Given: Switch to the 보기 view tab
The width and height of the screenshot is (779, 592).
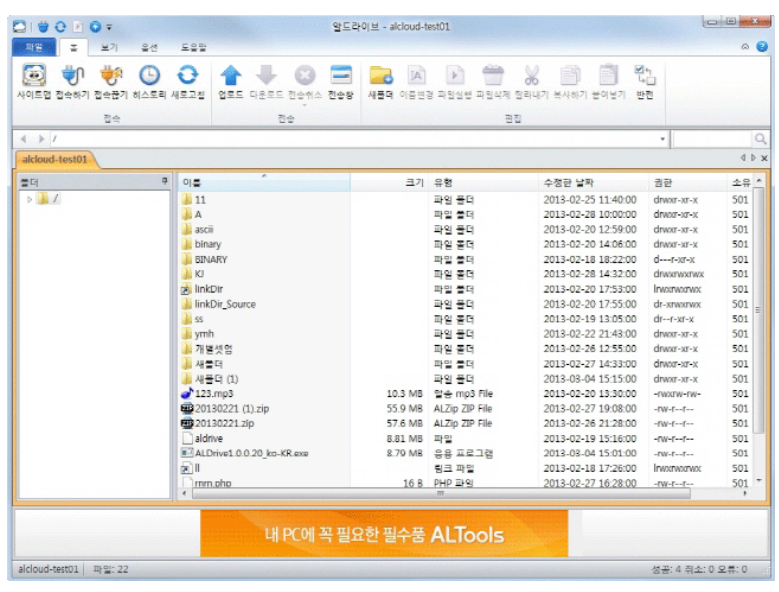Looking at the screenshot, I should point(109,48).
